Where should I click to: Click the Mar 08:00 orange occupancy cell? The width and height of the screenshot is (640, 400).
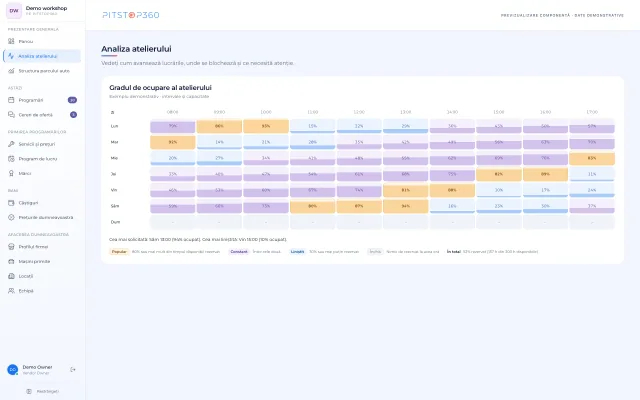(x=173, y=142)
